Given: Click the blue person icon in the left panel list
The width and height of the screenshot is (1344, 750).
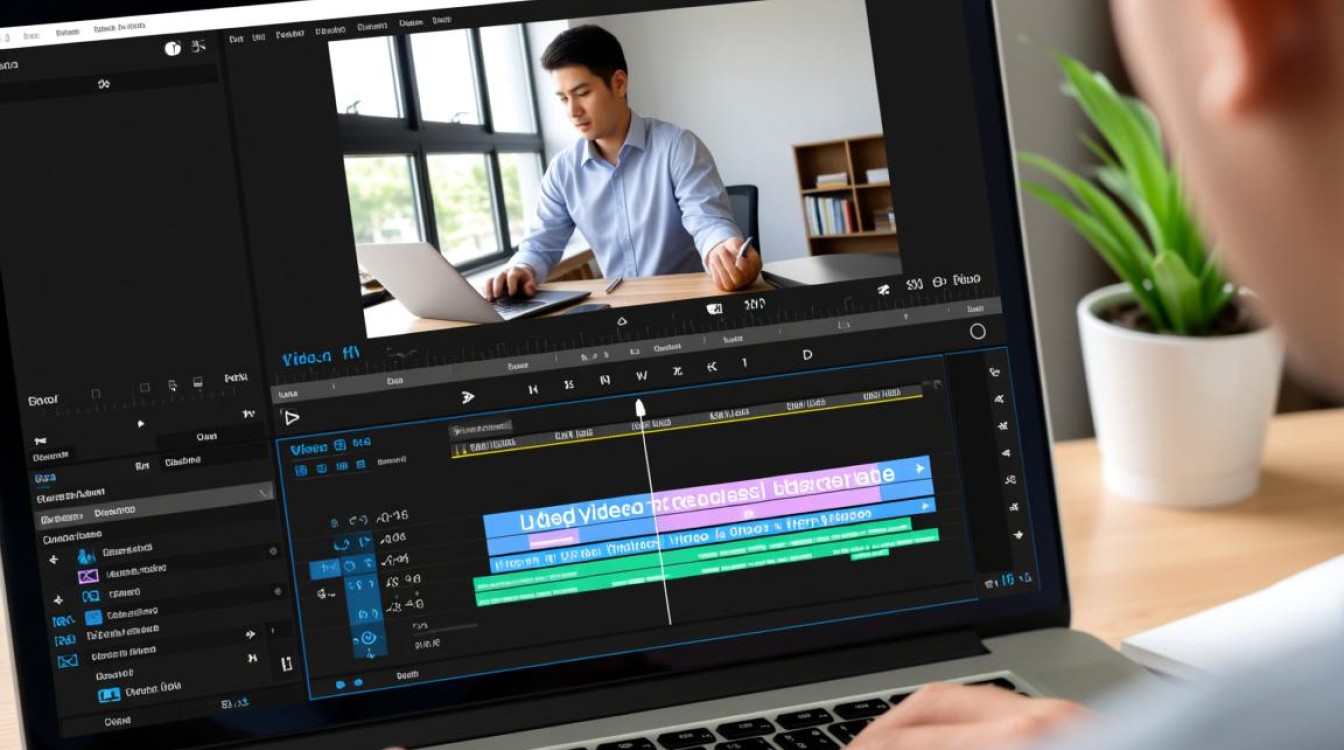Looking at the screenshot, I should tap(87, 556).
